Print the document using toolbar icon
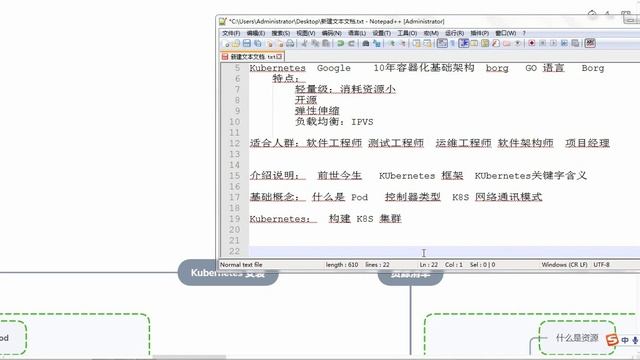 point(290,43)
